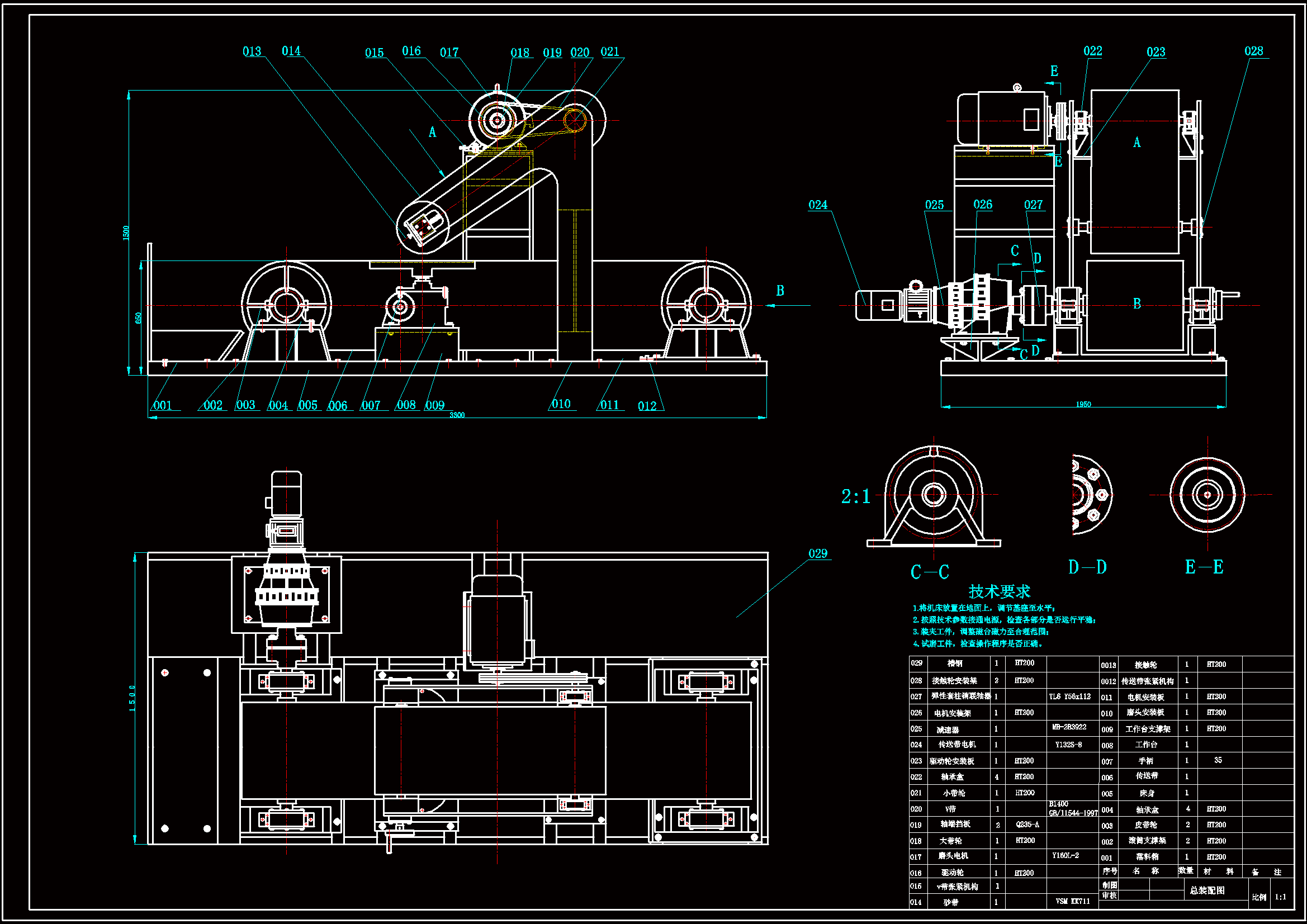Screen dimensions: 1307x924
Task: Select the 总装配图 title block cell
Action: pos(1207,890)
